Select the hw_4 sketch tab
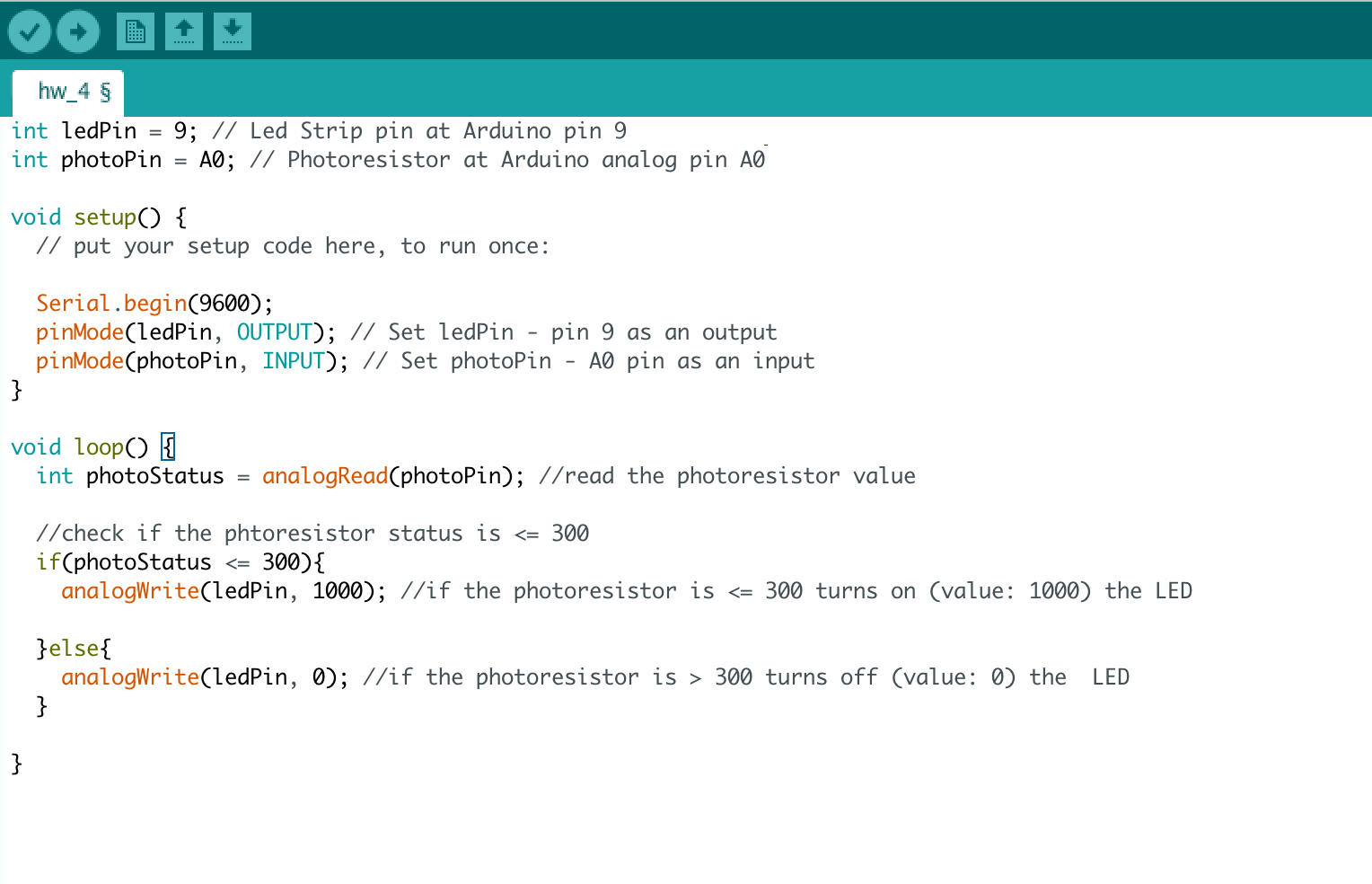This screenshot has width=1372, height=884. (70, 92)
